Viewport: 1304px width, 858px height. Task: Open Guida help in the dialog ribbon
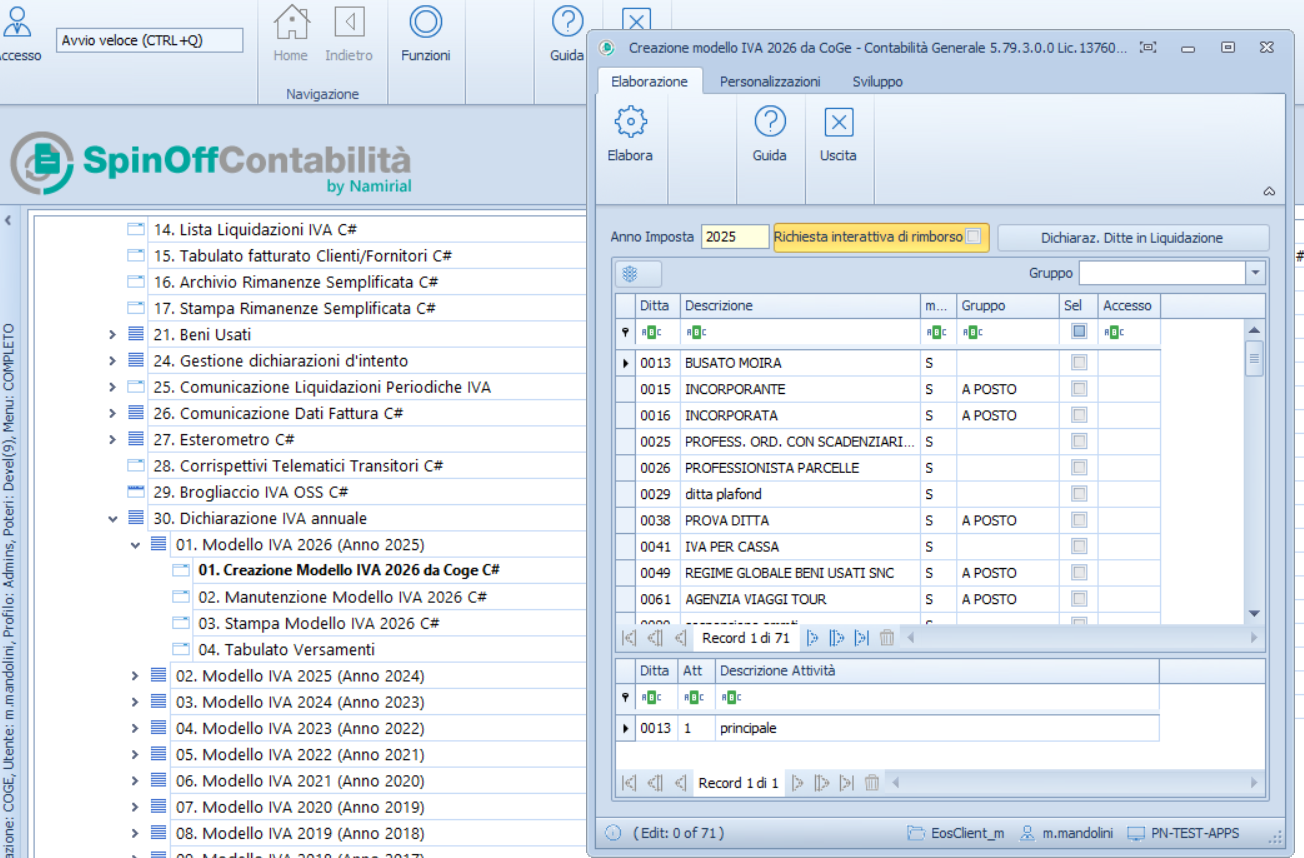click(x=769, y=123)
